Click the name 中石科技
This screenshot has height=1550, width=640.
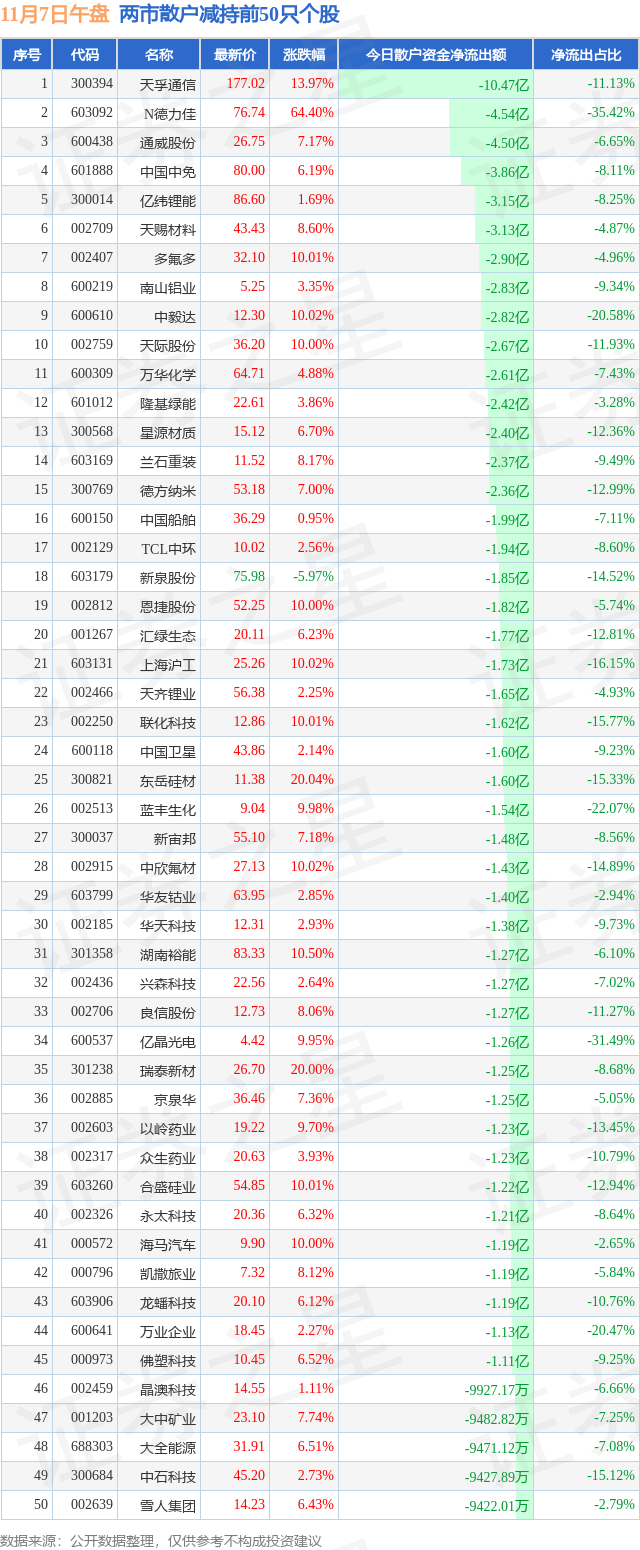pyautogui.click(x=168, y=1476)
